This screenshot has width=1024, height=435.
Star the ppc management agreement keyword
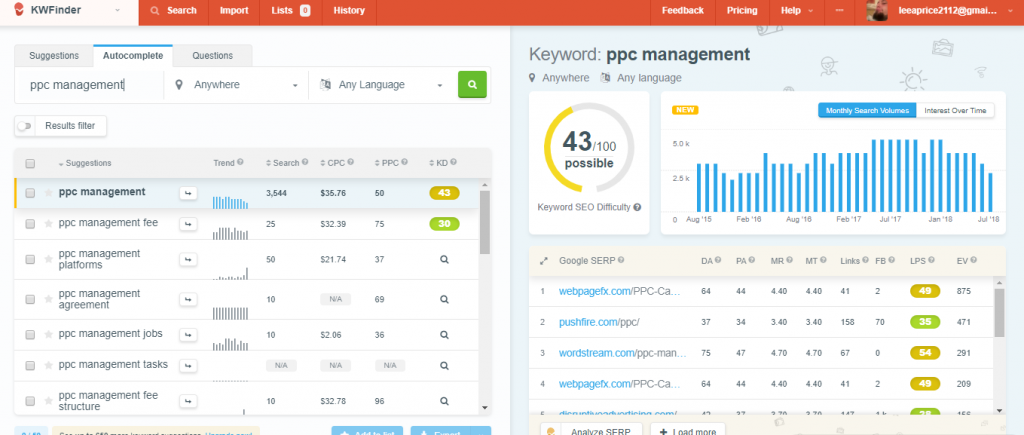pyautogui.click(x=48, y=299)
